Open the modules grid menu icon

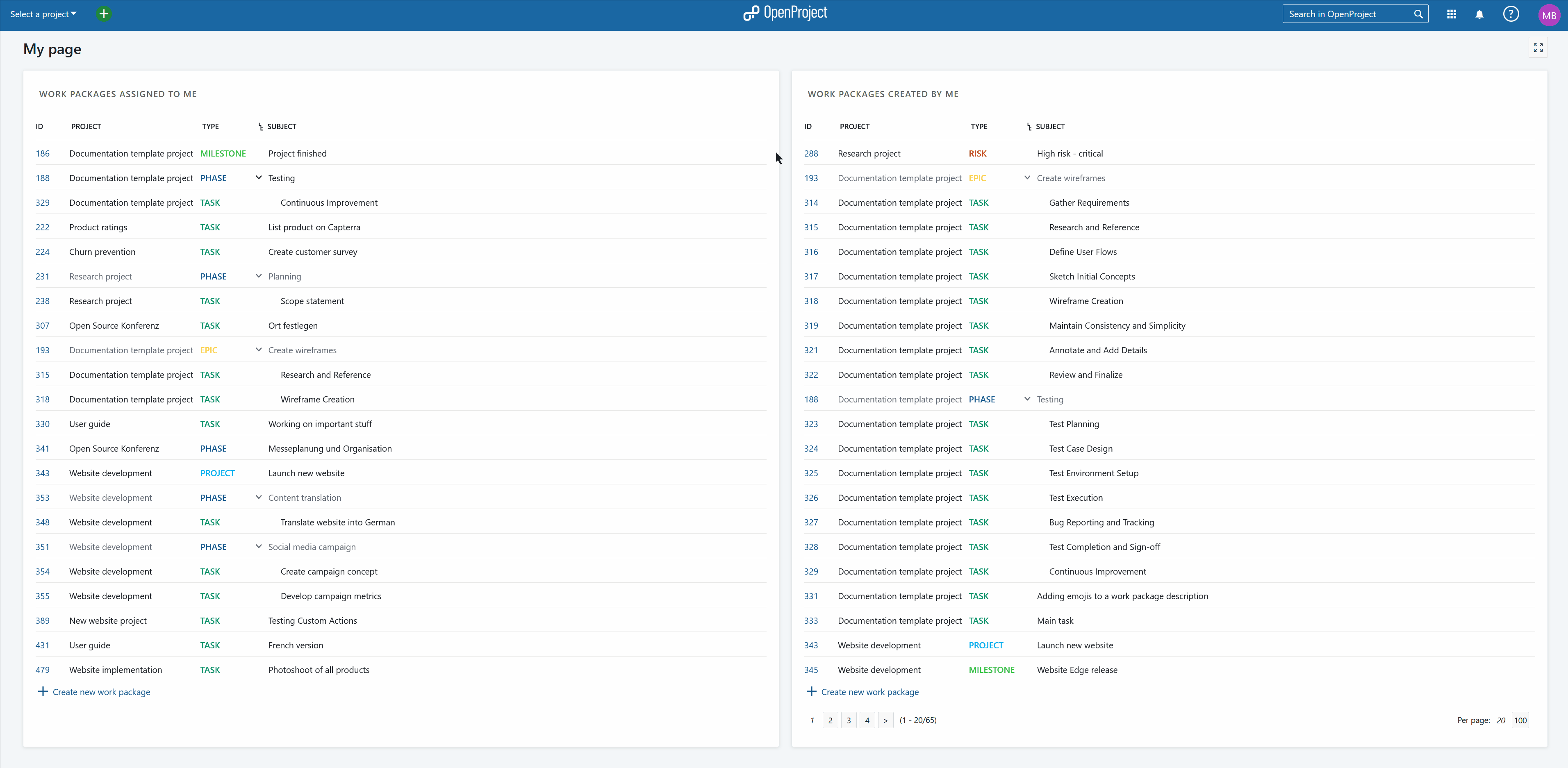(1451, 14)
